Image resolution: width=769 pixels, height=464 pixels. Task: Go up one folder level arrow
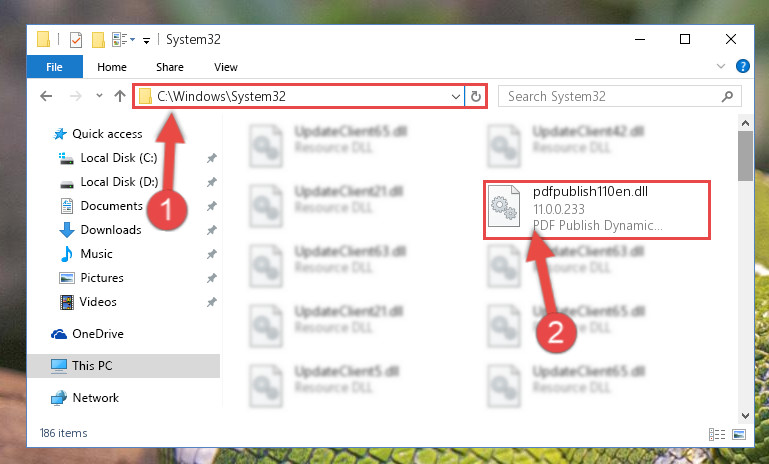(x=120, y=96)
